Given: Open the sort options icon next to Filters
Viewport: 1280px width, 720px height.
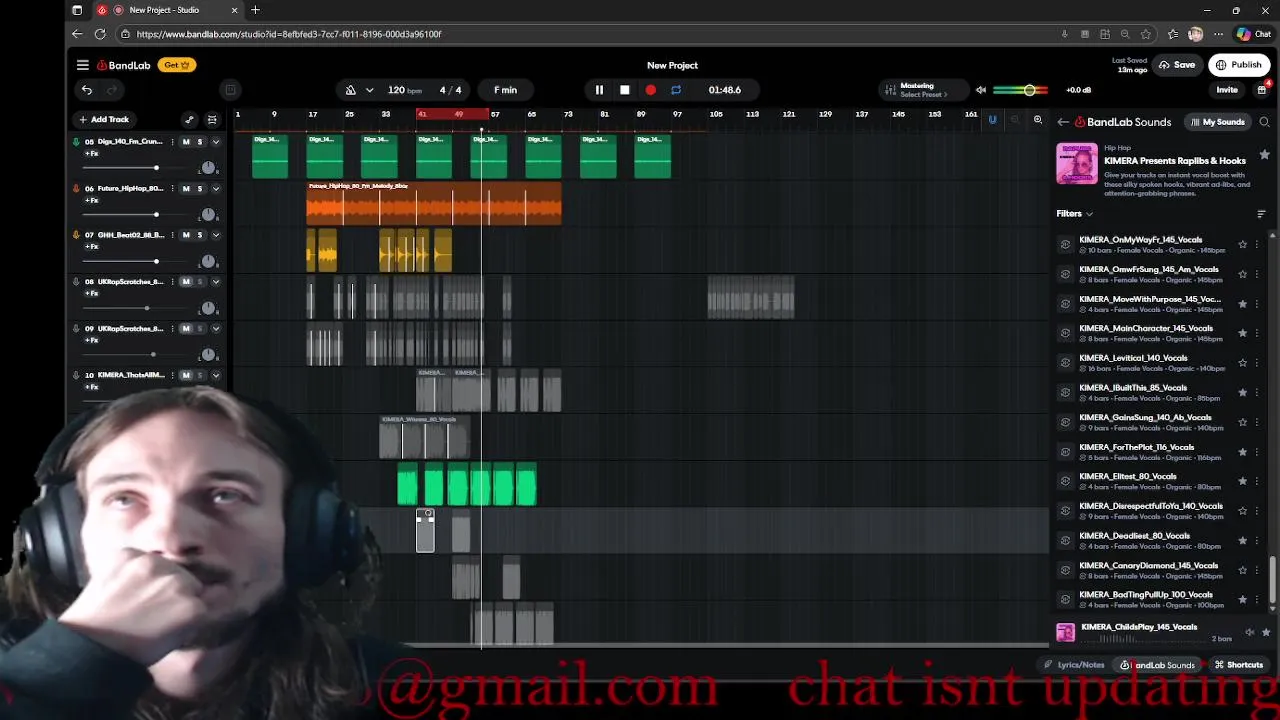Looking at the screenshot, I should pyautogui.click(x=1261, y=214).
